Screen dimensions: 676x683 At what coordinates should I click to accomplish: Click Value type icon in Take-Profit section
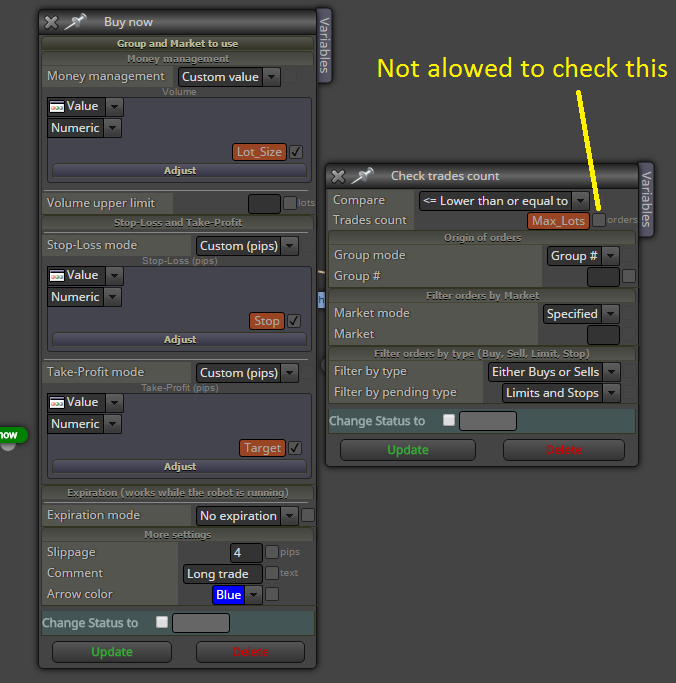[57, 402]
